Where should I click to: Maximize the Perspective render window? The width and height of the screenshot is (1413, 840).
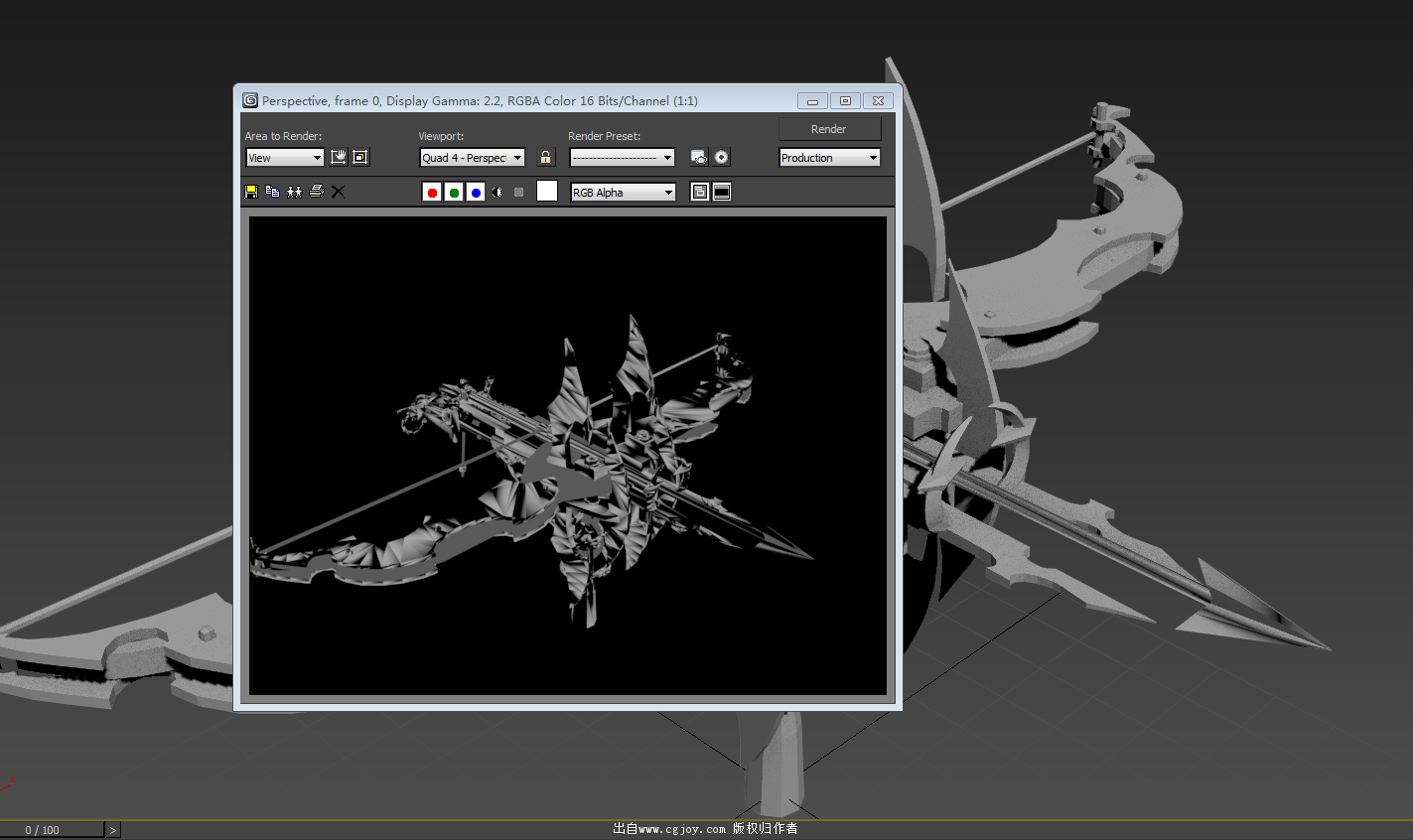[845, 101]
